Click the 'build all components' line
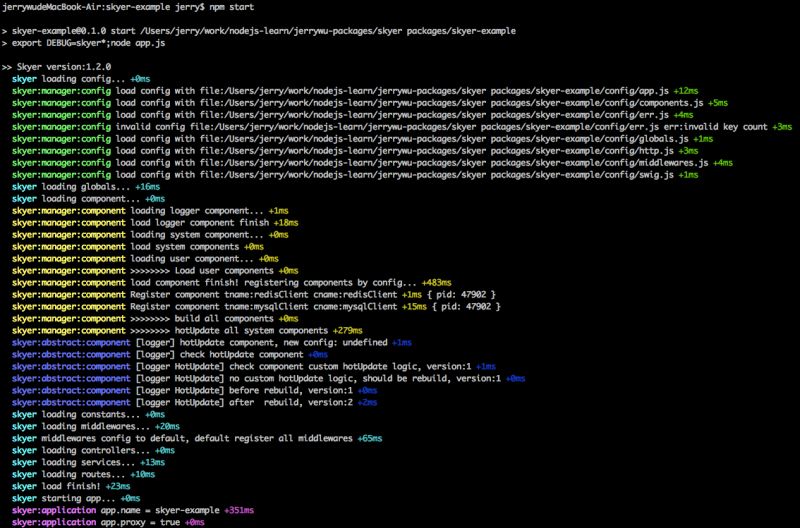This screenshot has height=528, width=800. point(155,319)
